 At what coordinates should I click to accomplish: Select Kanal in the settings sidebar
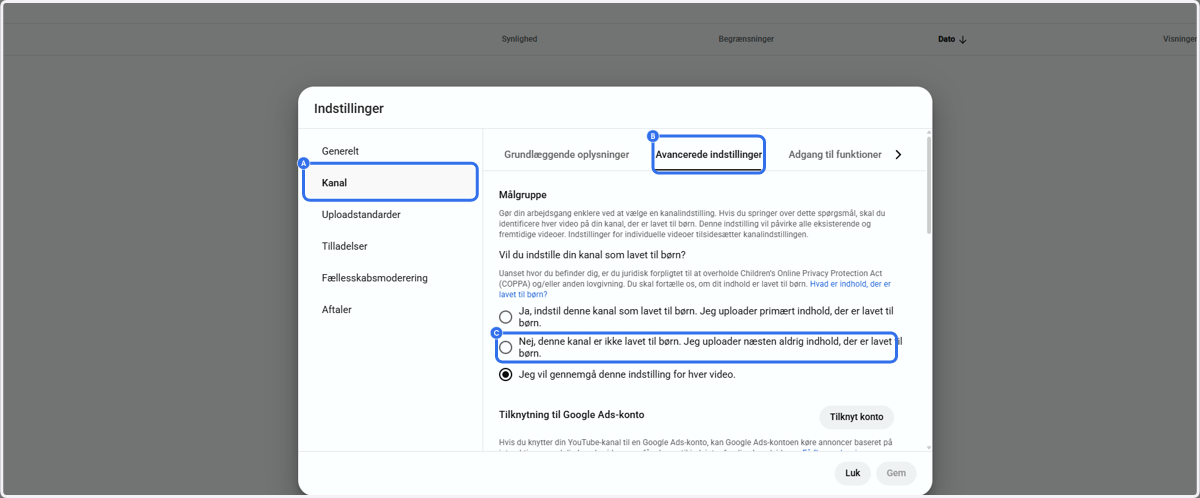point(391,183)
